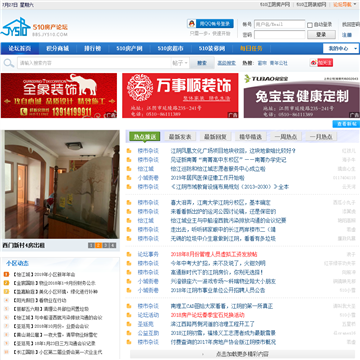The width and height of the screenshot is (360, 360).
Task: Focus the 帐号 username input field
Action: tap(279, 24)
